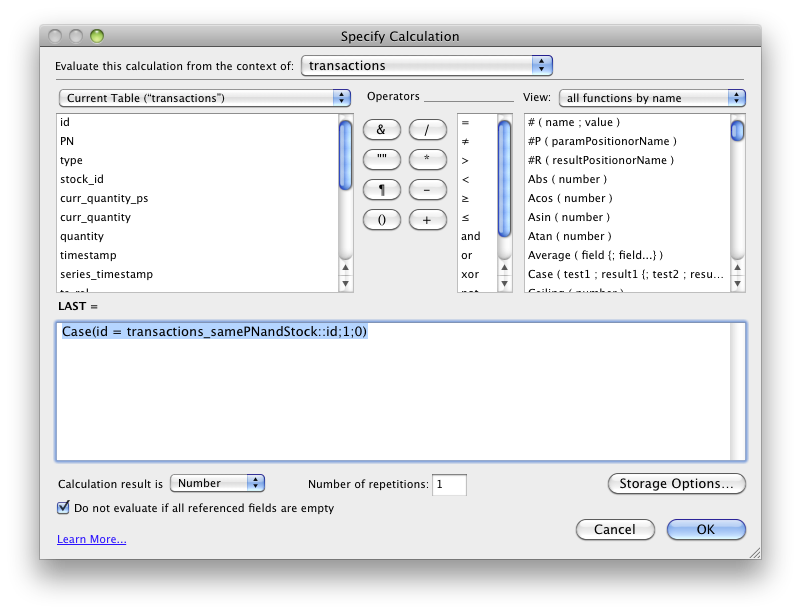Choose the less-than-or-equal operator

(x=477, y=217)
